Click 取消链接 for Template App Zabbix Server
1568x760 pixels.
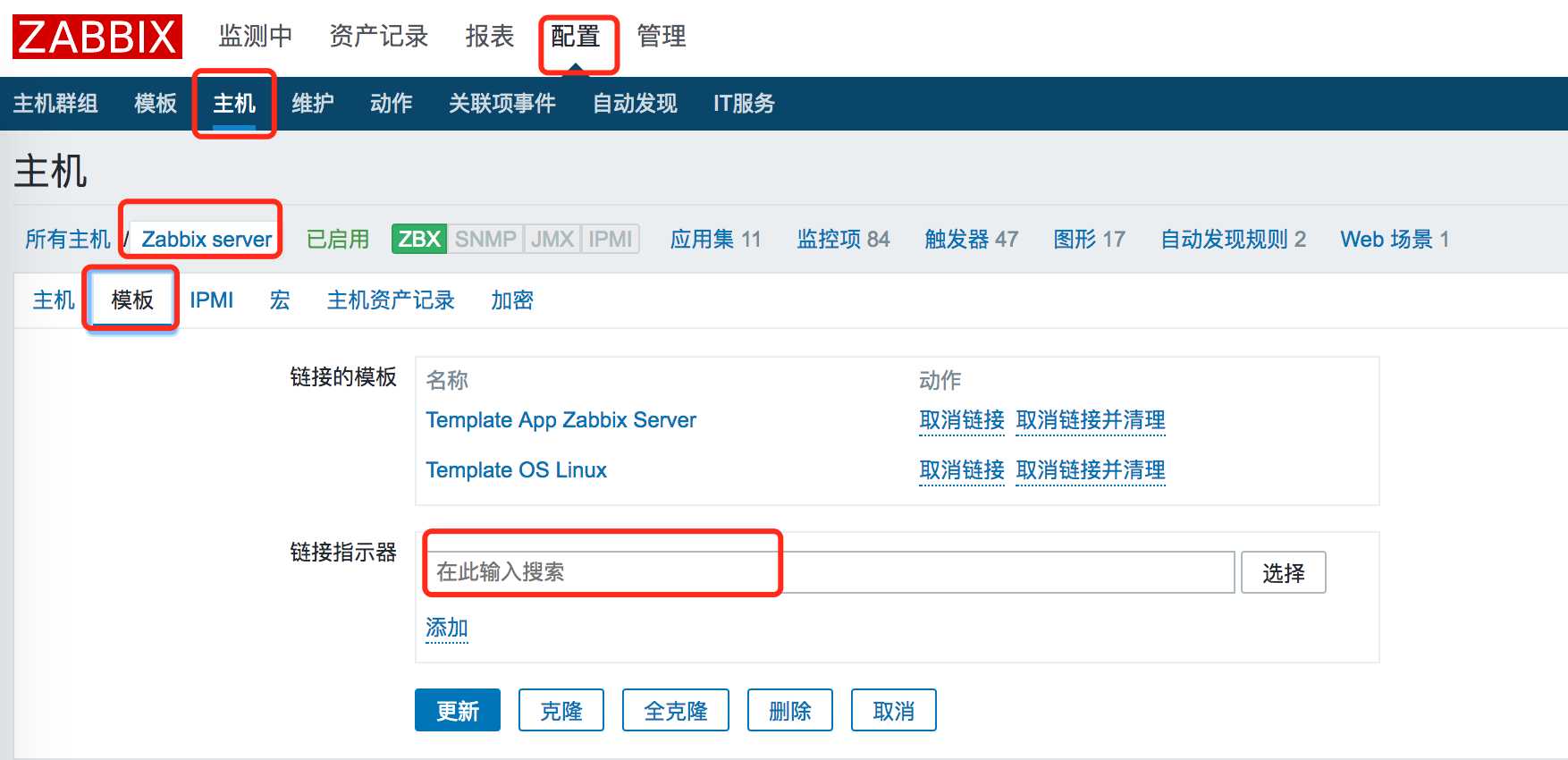(962, 420)
